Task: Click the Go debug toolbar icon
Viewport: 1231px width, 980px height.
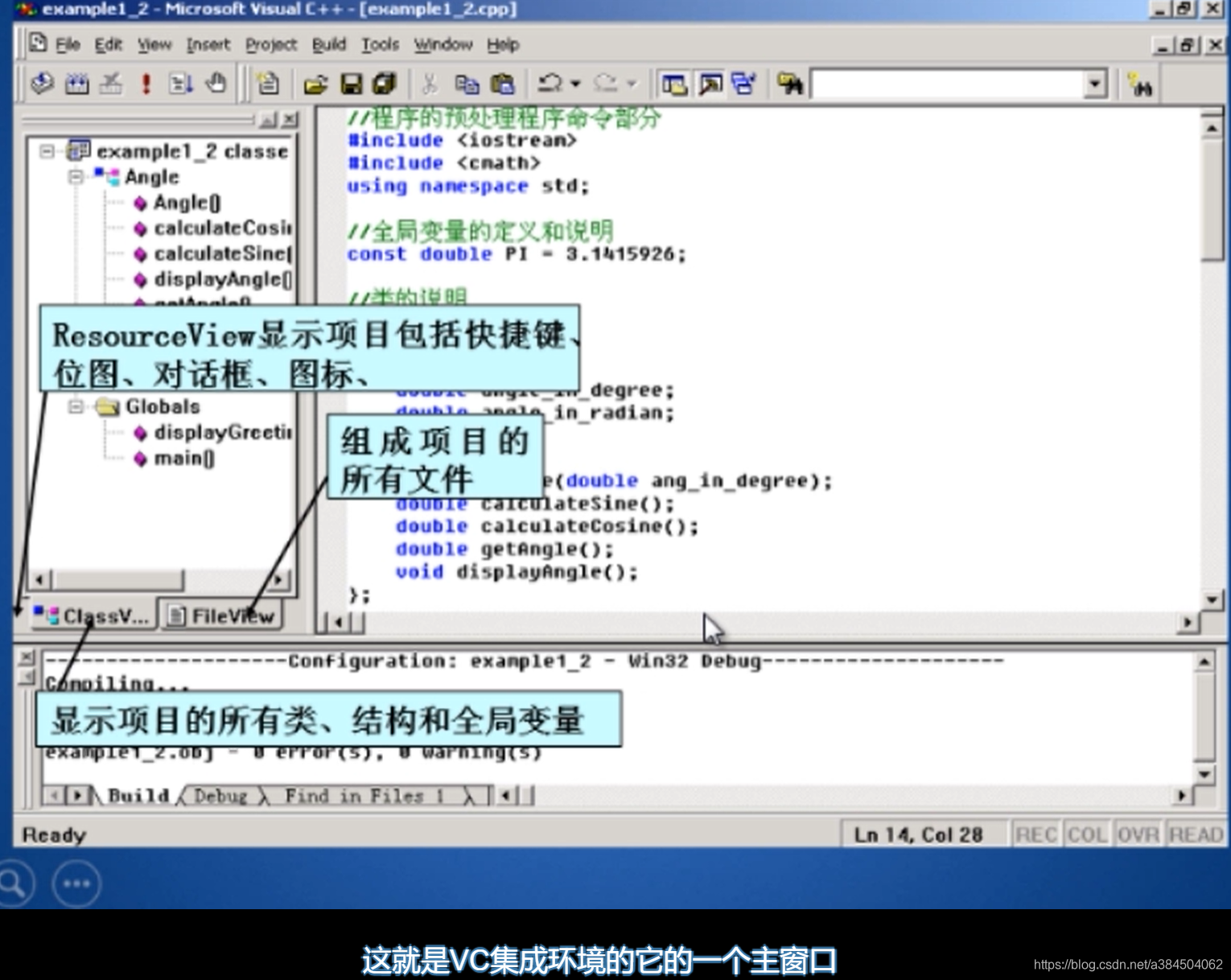Action: tap(181, 83)
